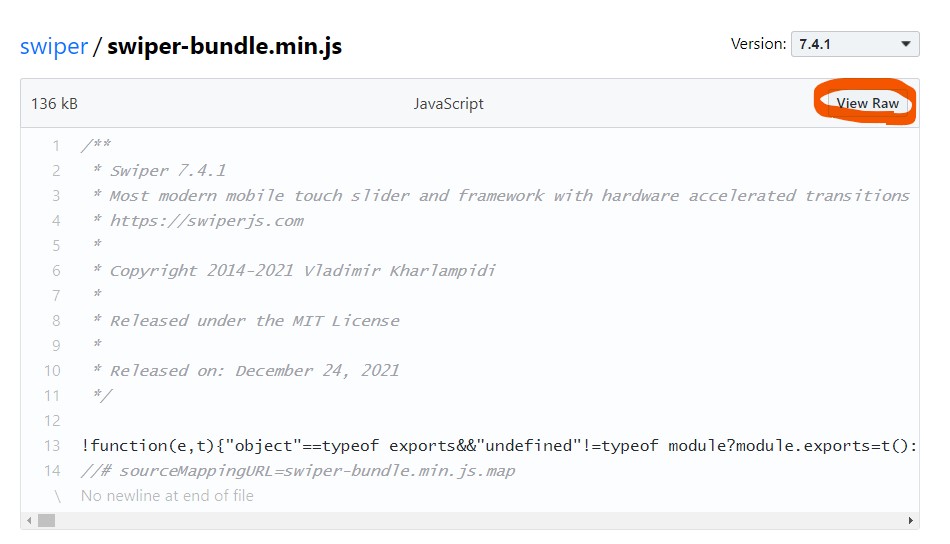Select line number 8
The image size is (950, 544).
(x=56, y=321)
